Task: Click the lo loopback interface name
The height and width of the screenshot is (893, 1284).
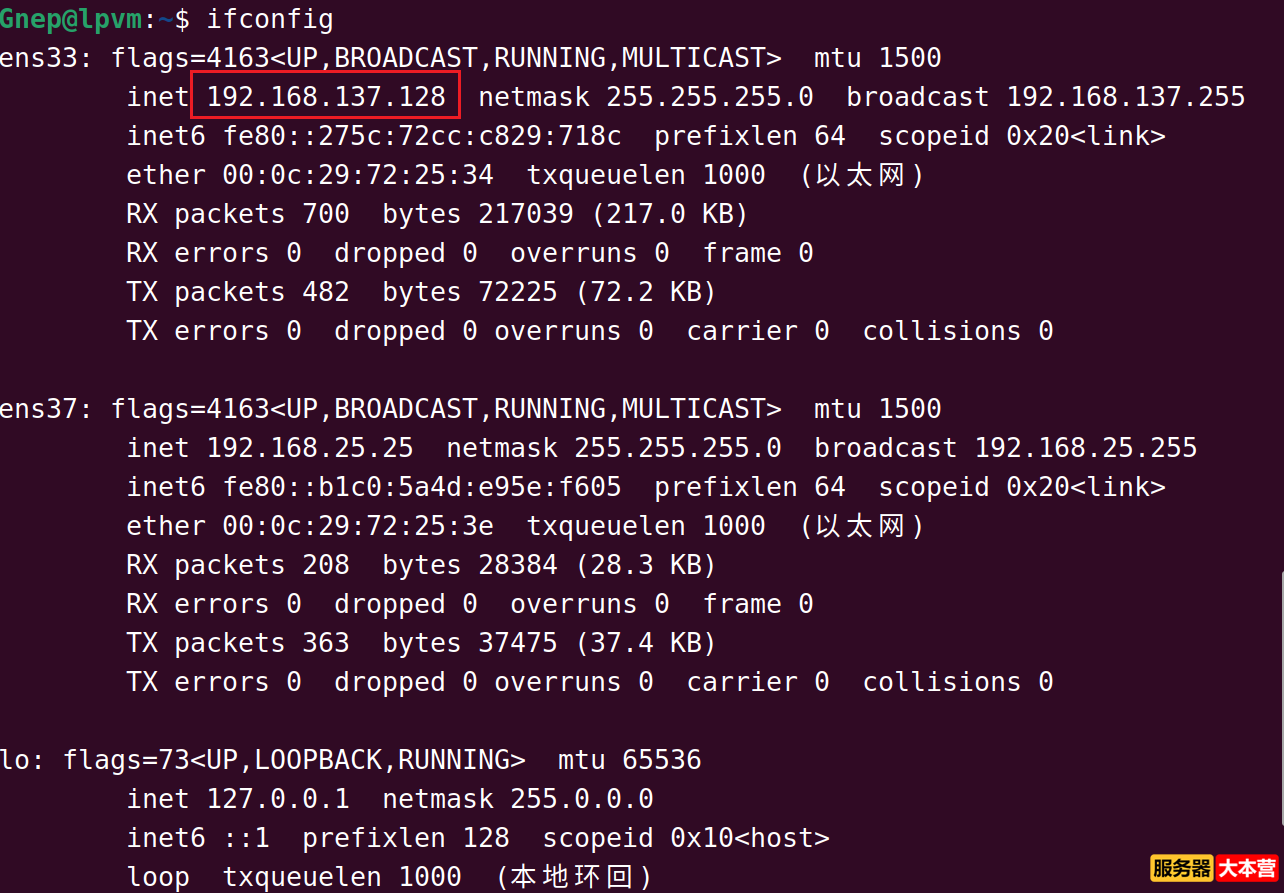Action: click(14, 760)
